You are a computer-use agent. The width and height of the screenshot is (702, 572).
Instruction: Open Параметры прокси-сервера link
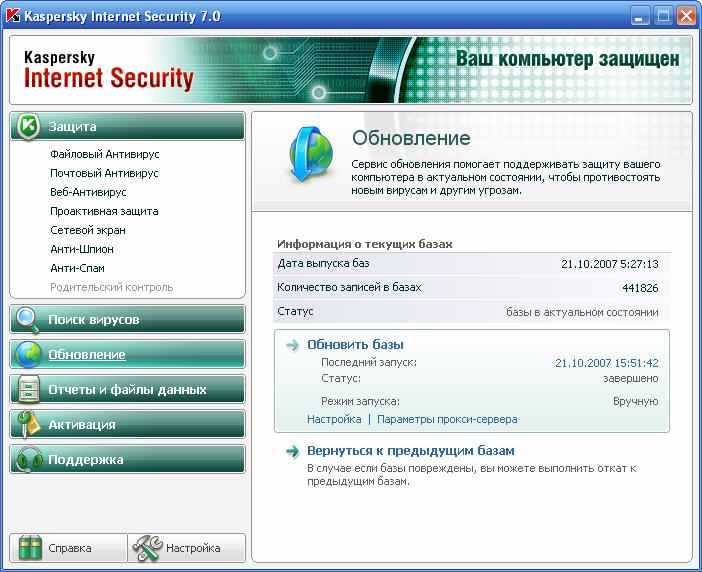pyautogui.click(x=447, y=419)
